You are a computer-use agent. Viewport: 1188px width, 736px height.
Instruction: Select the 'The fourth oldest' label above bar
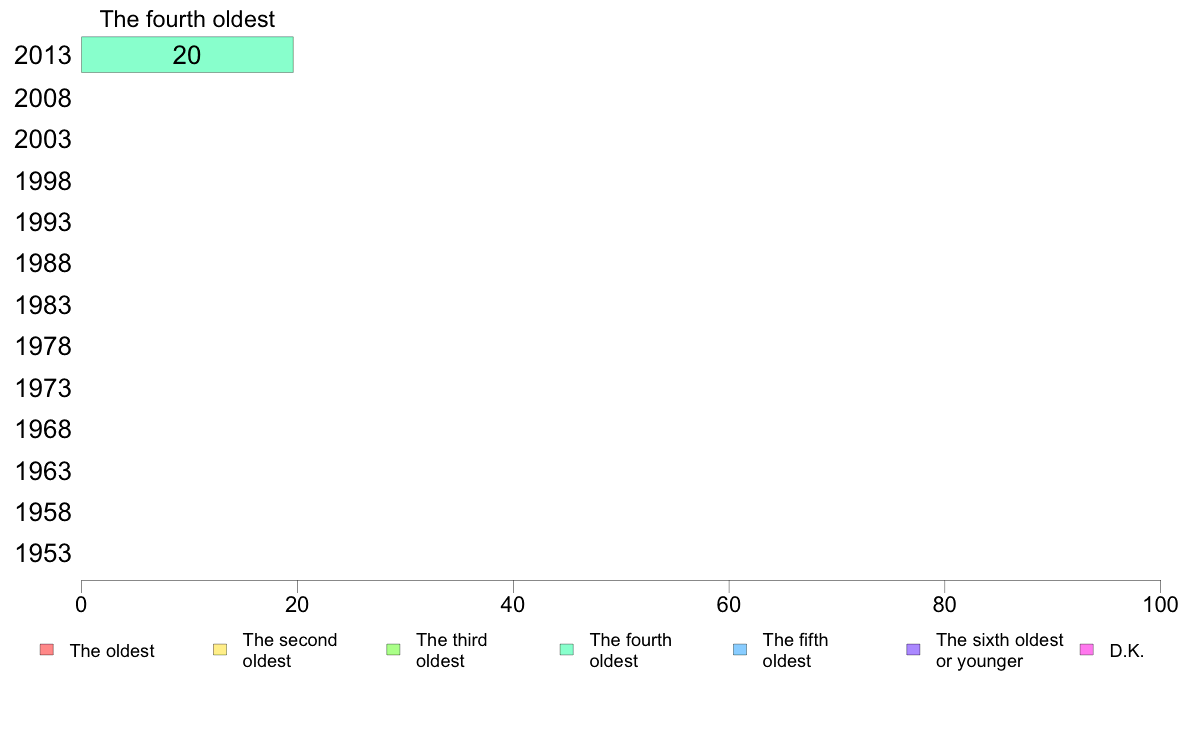(x=187, y=19)
